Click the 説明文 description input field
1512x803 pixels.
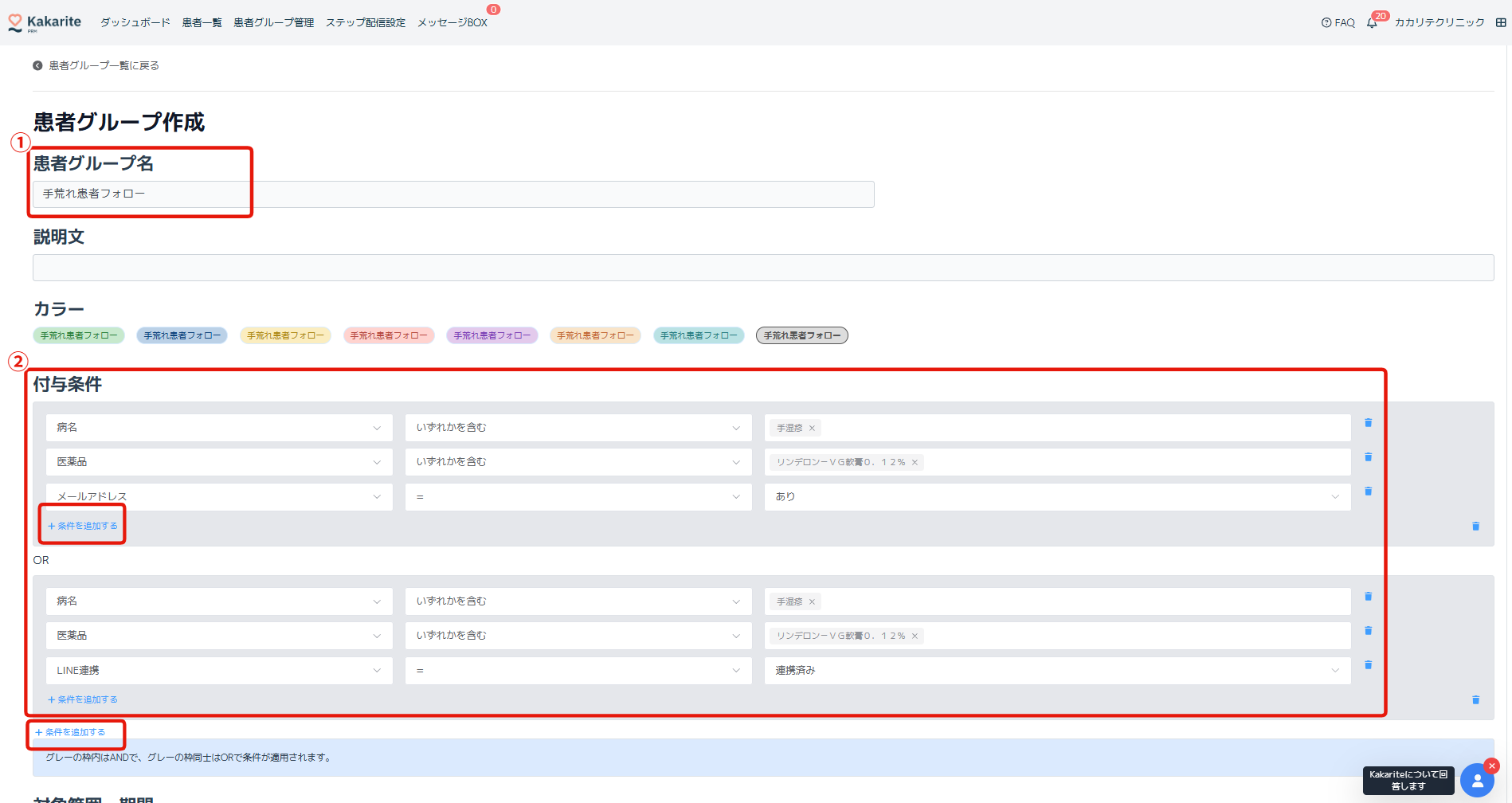pos(762,268)
